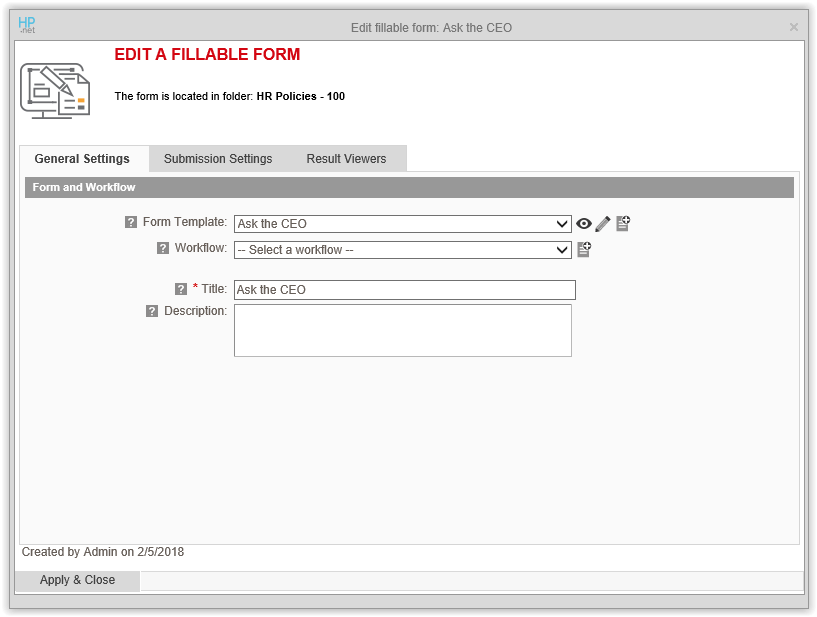Open help for Workflow field
This screenshot has height=617, width=817.
(163, 249)
